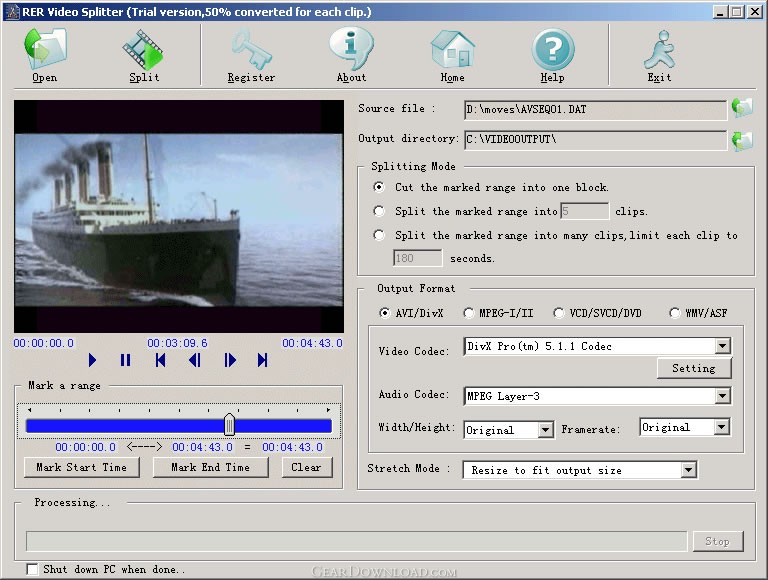
Task: Jump to the beginning of the video
Action: tap(160, 361)
